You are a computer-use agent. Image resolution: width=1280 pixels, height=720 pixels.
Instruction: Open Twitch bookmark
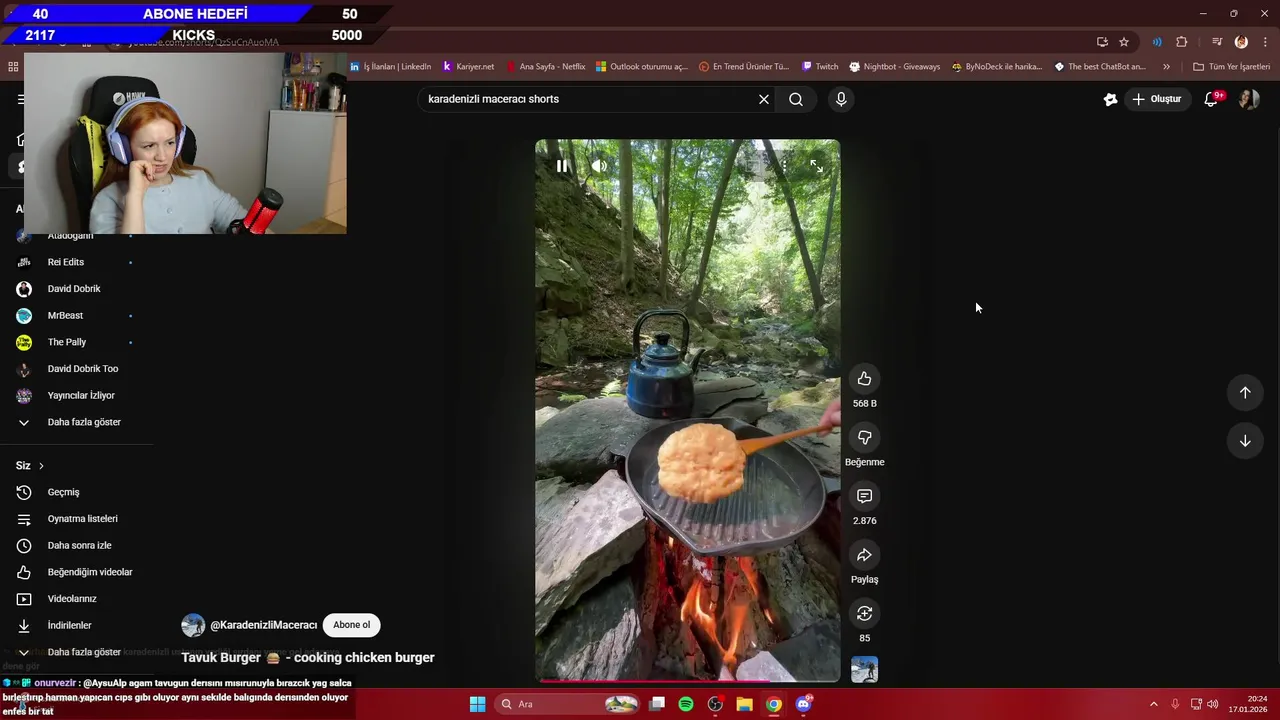[820, 67]
